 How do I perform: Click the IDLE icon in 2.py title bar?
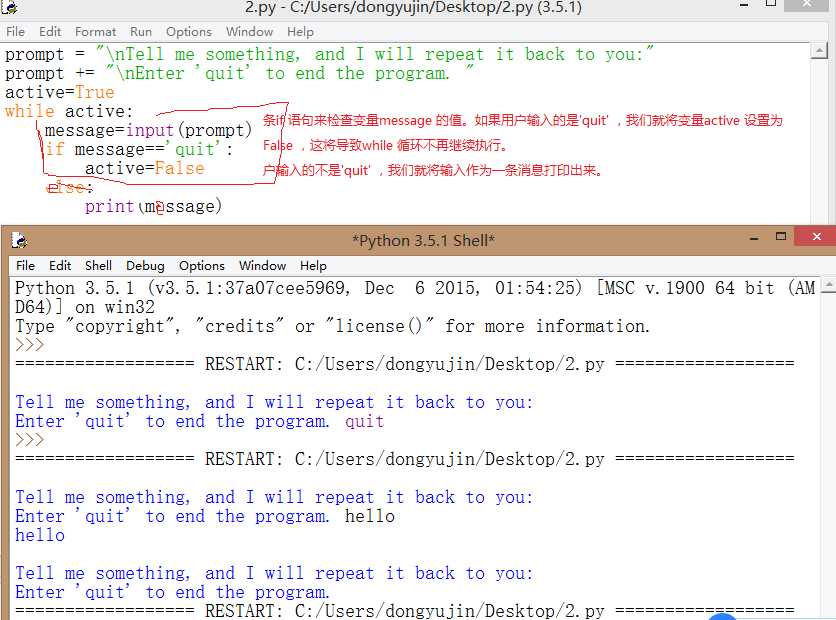click(x=9, y=7)
